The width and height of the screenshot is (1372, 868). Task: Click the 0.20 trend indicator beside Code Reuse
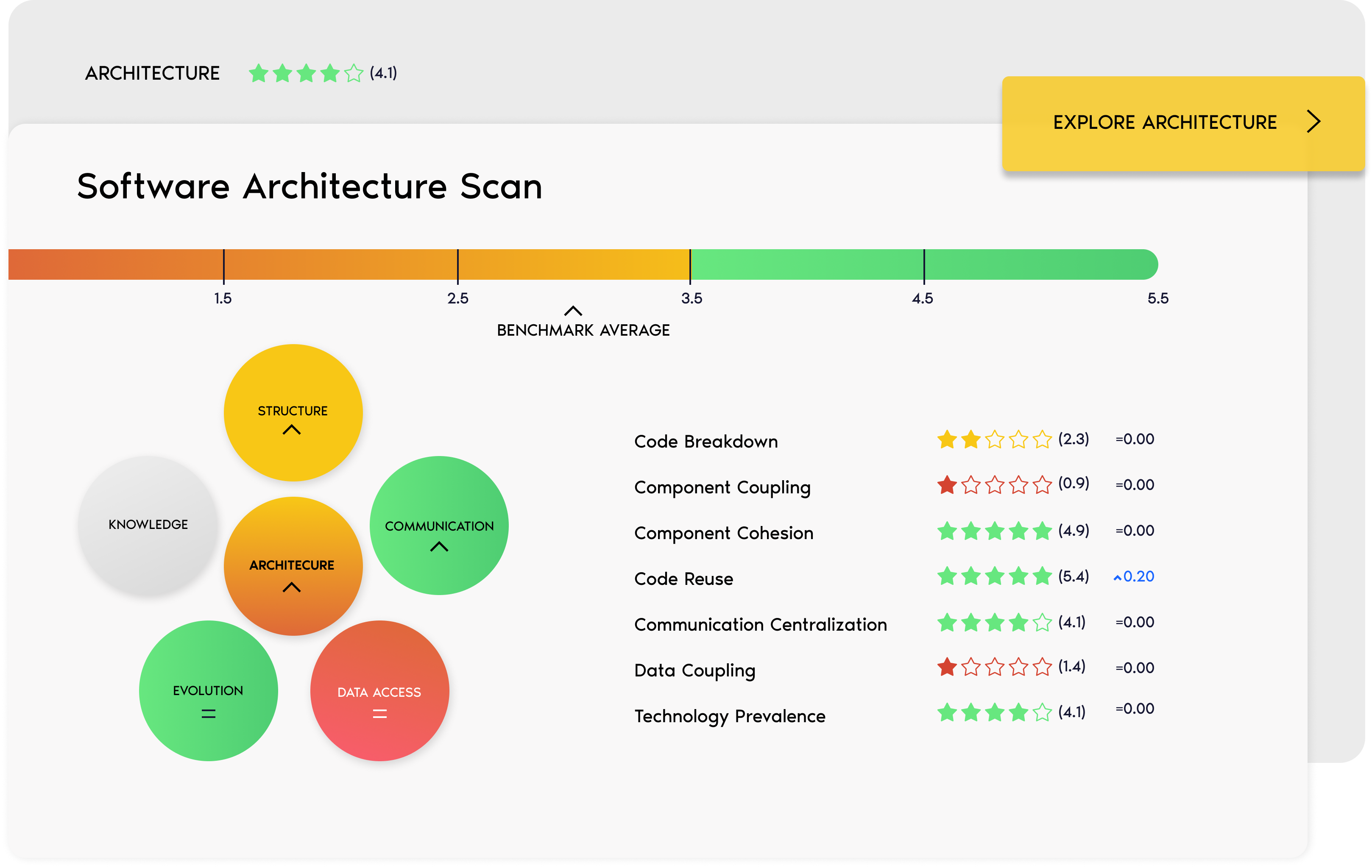[1135, 576]
